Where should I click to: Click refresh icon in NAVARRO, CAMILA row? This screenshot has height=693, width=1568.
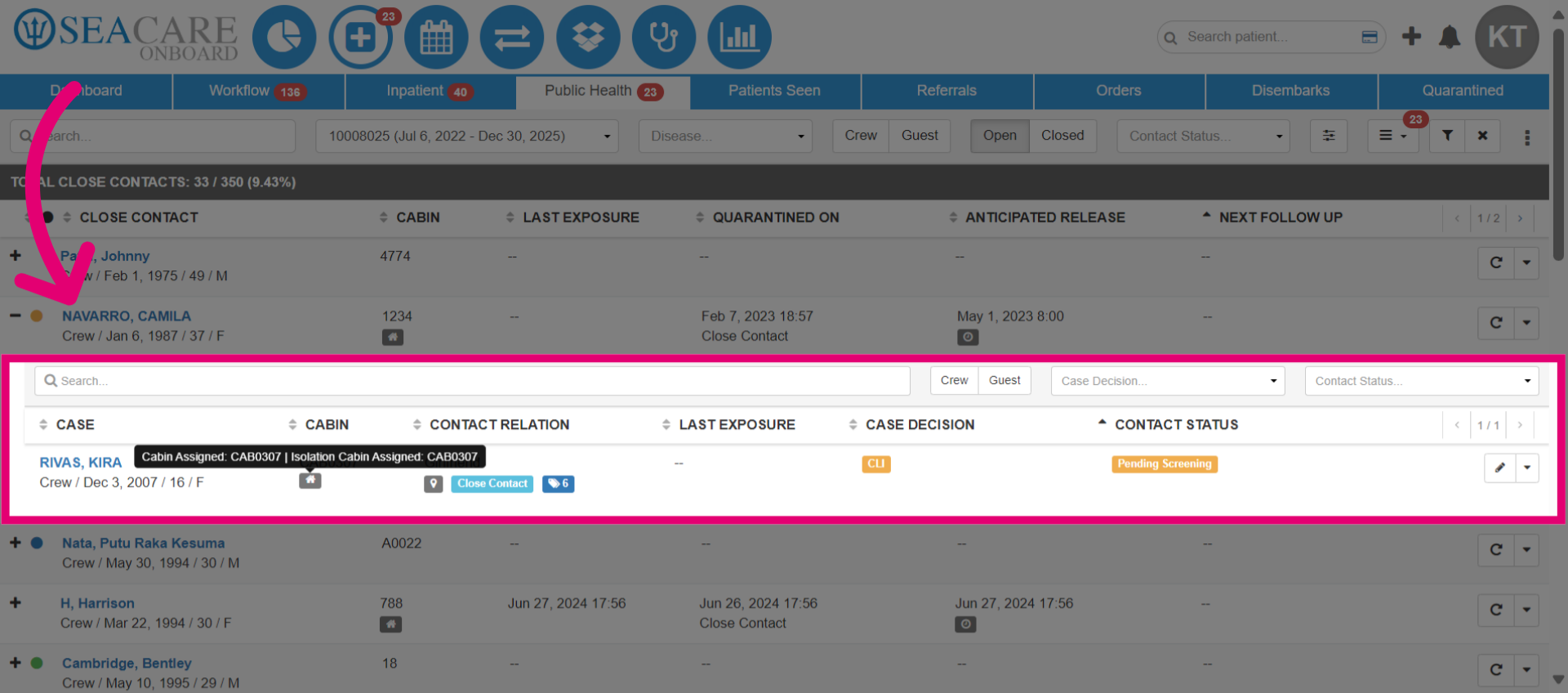(x=1496, y=323)
